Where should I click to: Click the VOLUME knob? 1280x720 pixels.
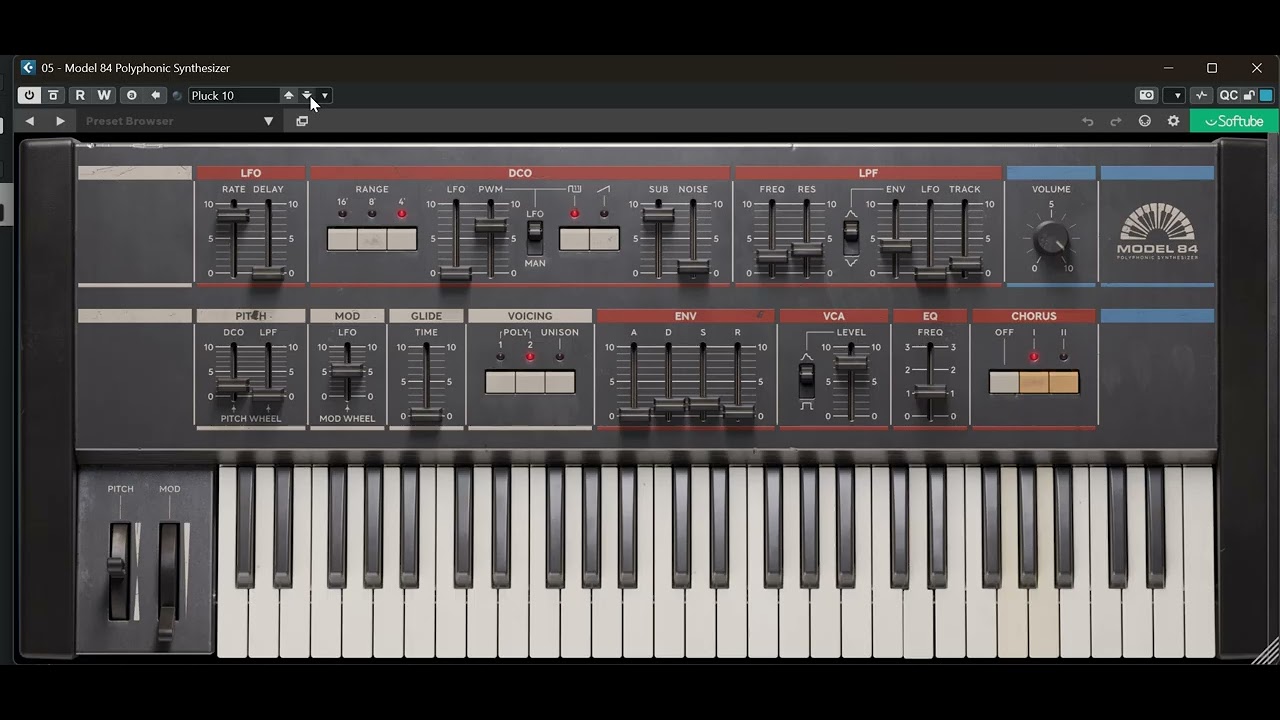1051,238
